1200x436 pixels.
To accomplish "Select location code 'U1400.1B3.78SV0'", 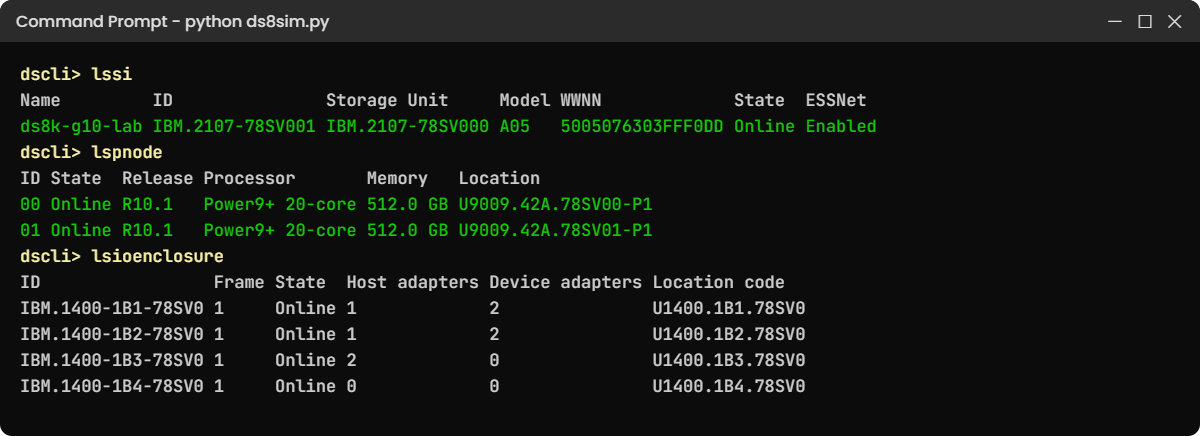I will (x=729, y=361).
